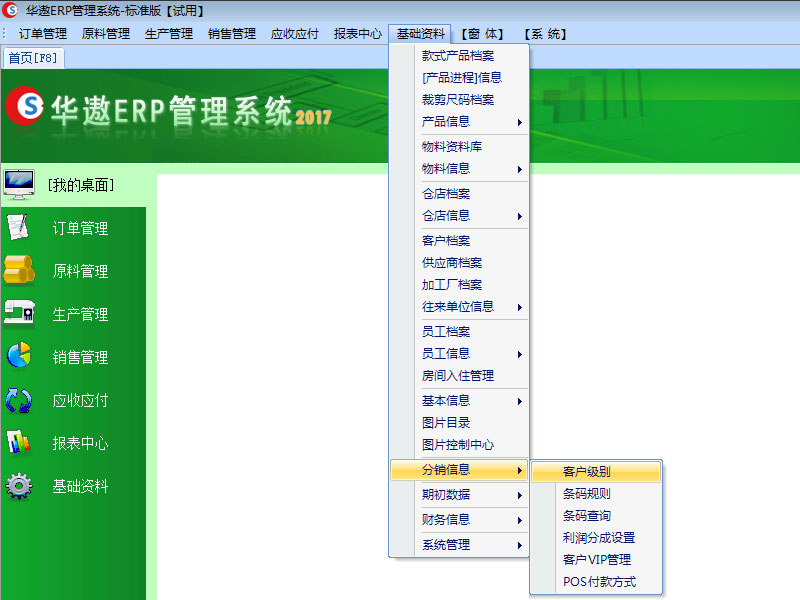Open the 【窗 体】 menu
The image size is (800, 600).
(x=483, y=34)
